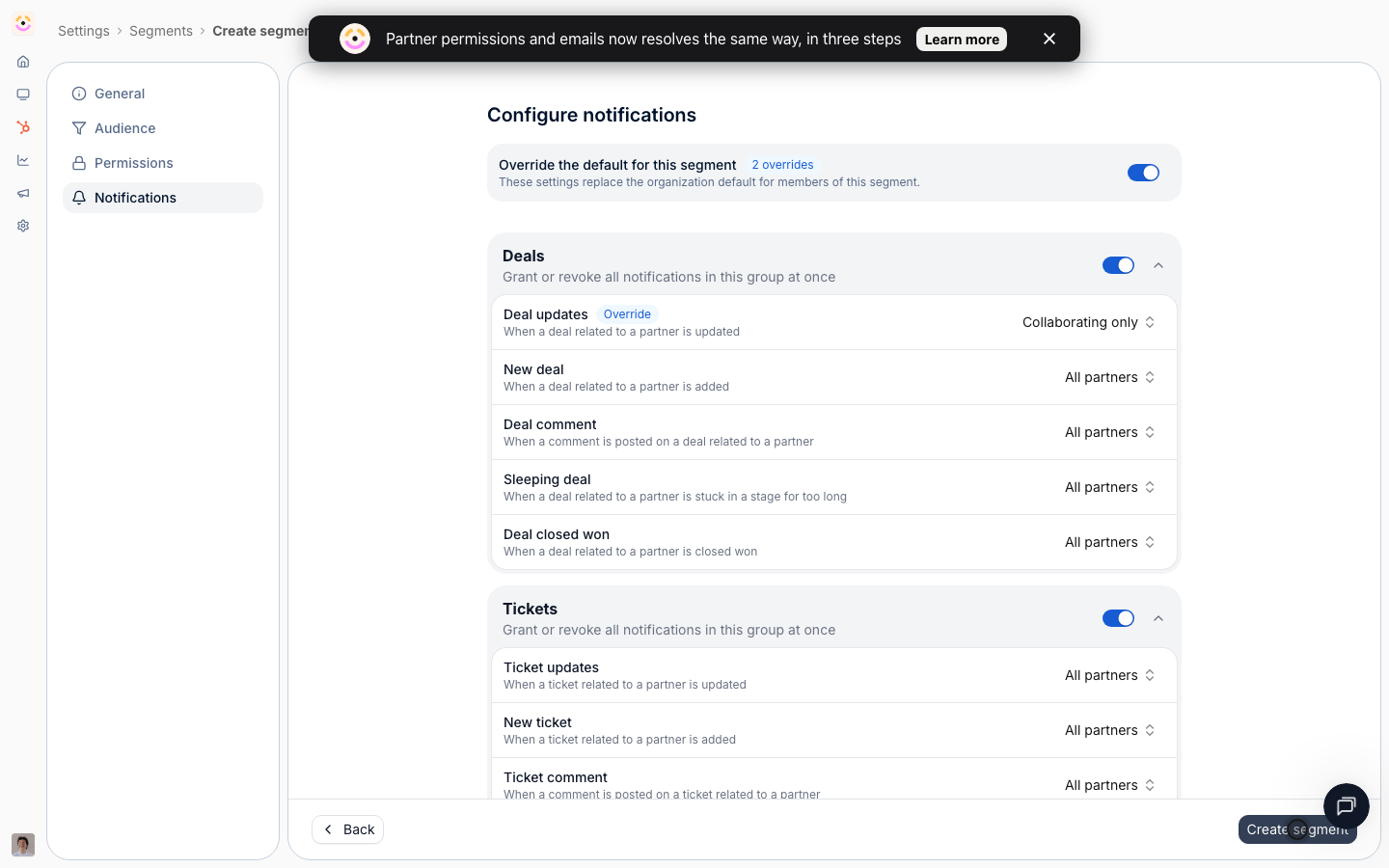Image resolution: width=1389 pixels, height=868 pixels.
Task: Open the monitor icon in the left rail
Action: [23, 95]
